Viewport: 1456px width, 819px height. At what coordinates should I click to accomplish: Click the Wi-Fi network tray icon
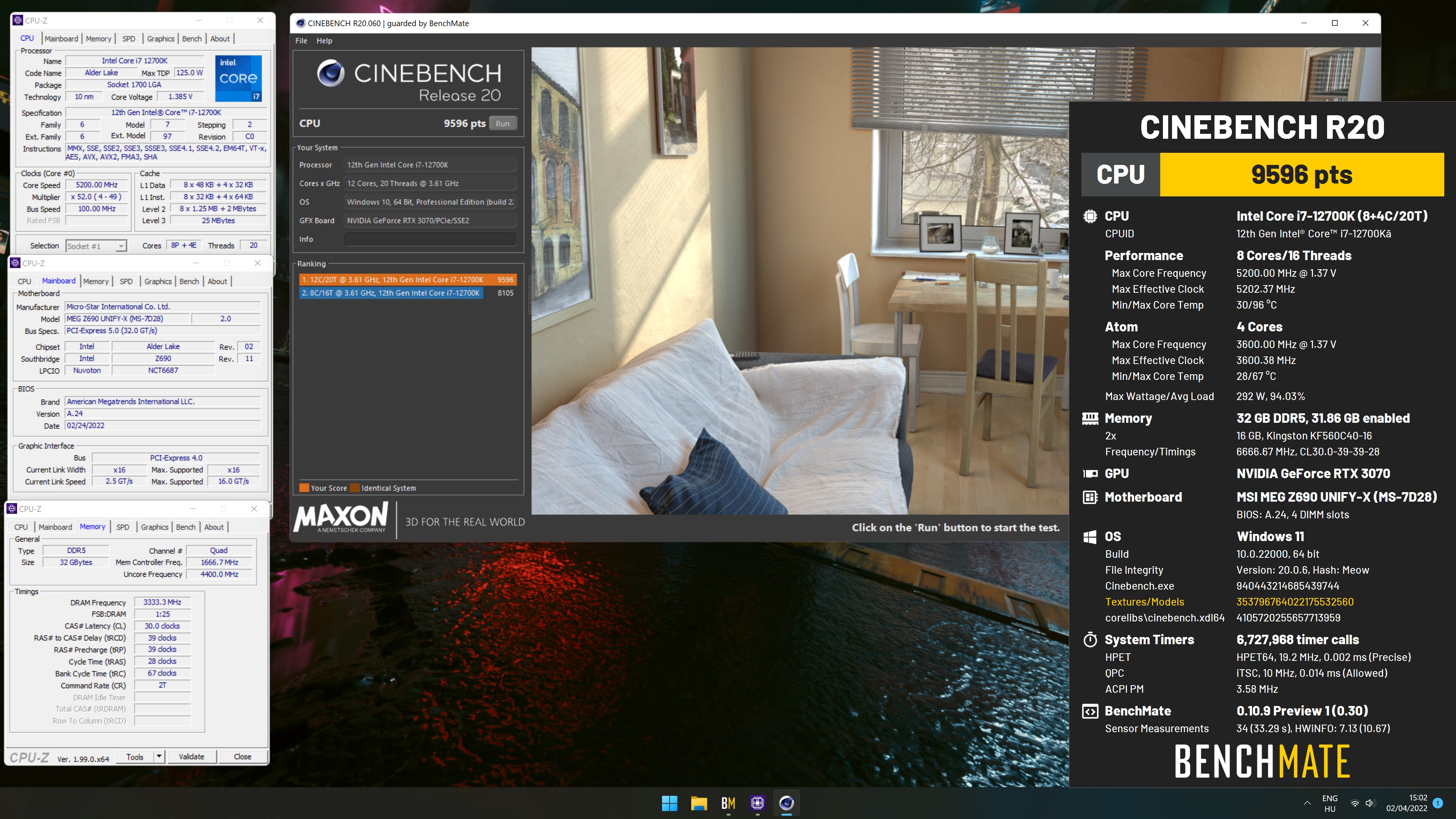tap(1355, 803)
